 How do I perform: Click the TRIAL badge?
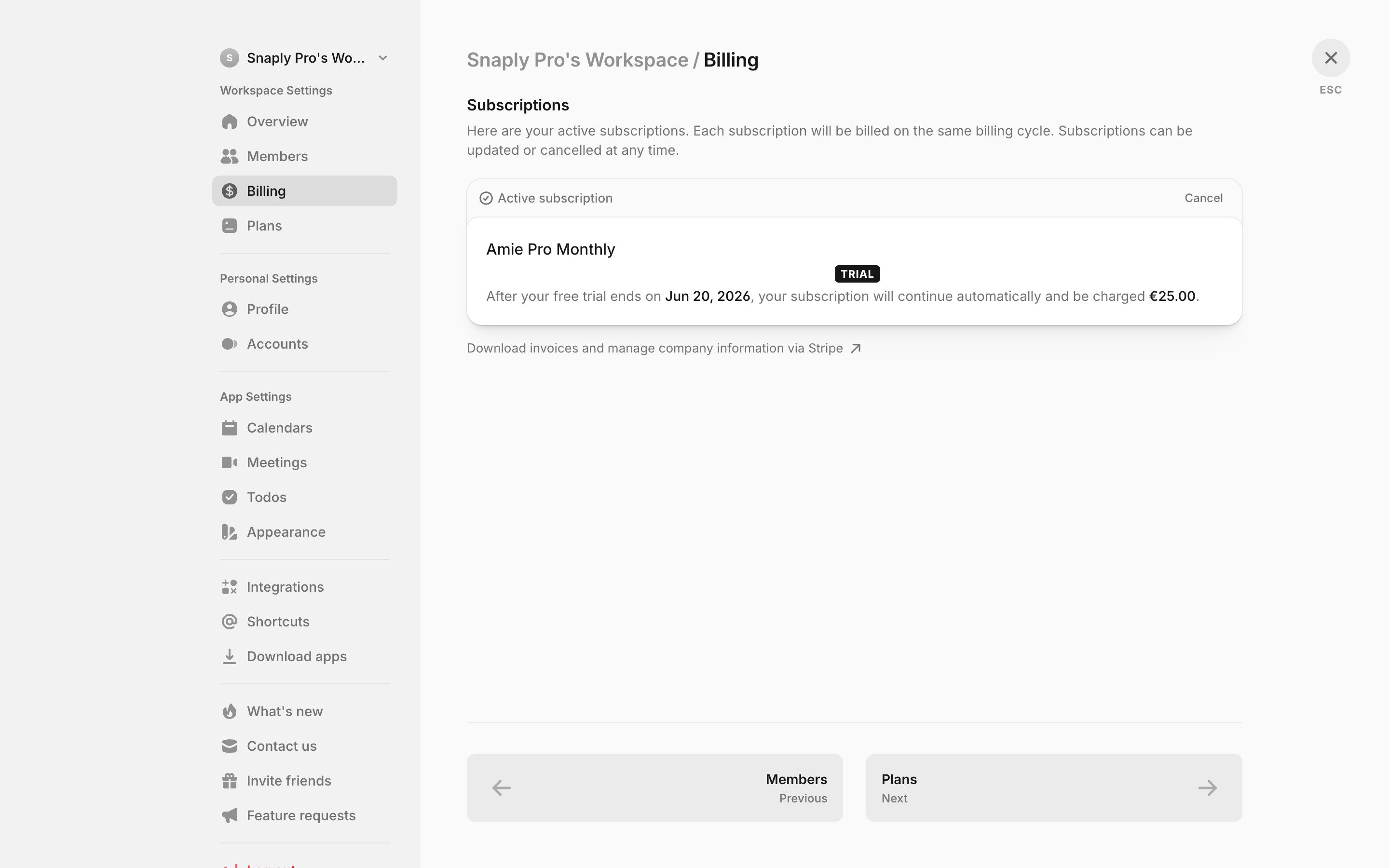point(857,274)
